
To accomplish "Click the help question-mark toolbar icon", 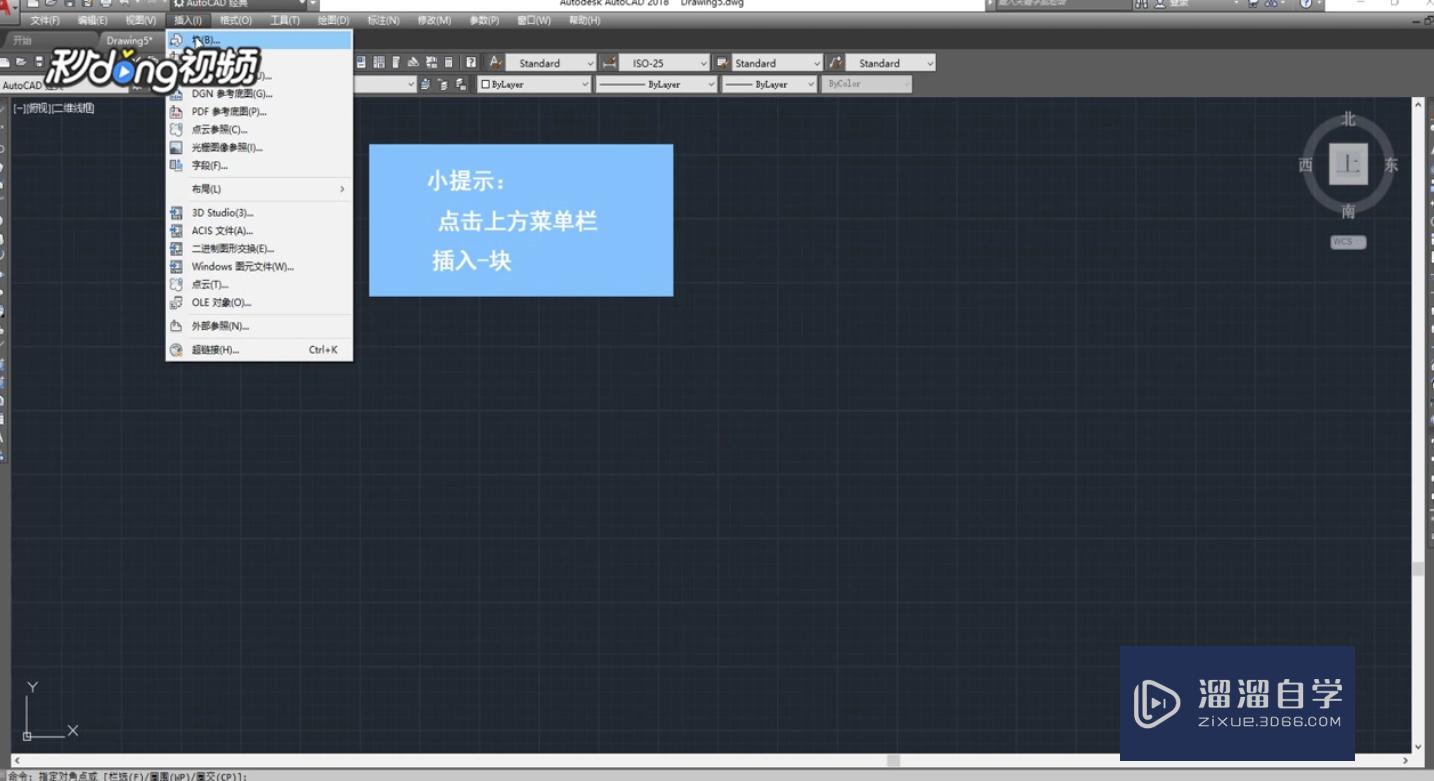I will click(x=470, y=62).
